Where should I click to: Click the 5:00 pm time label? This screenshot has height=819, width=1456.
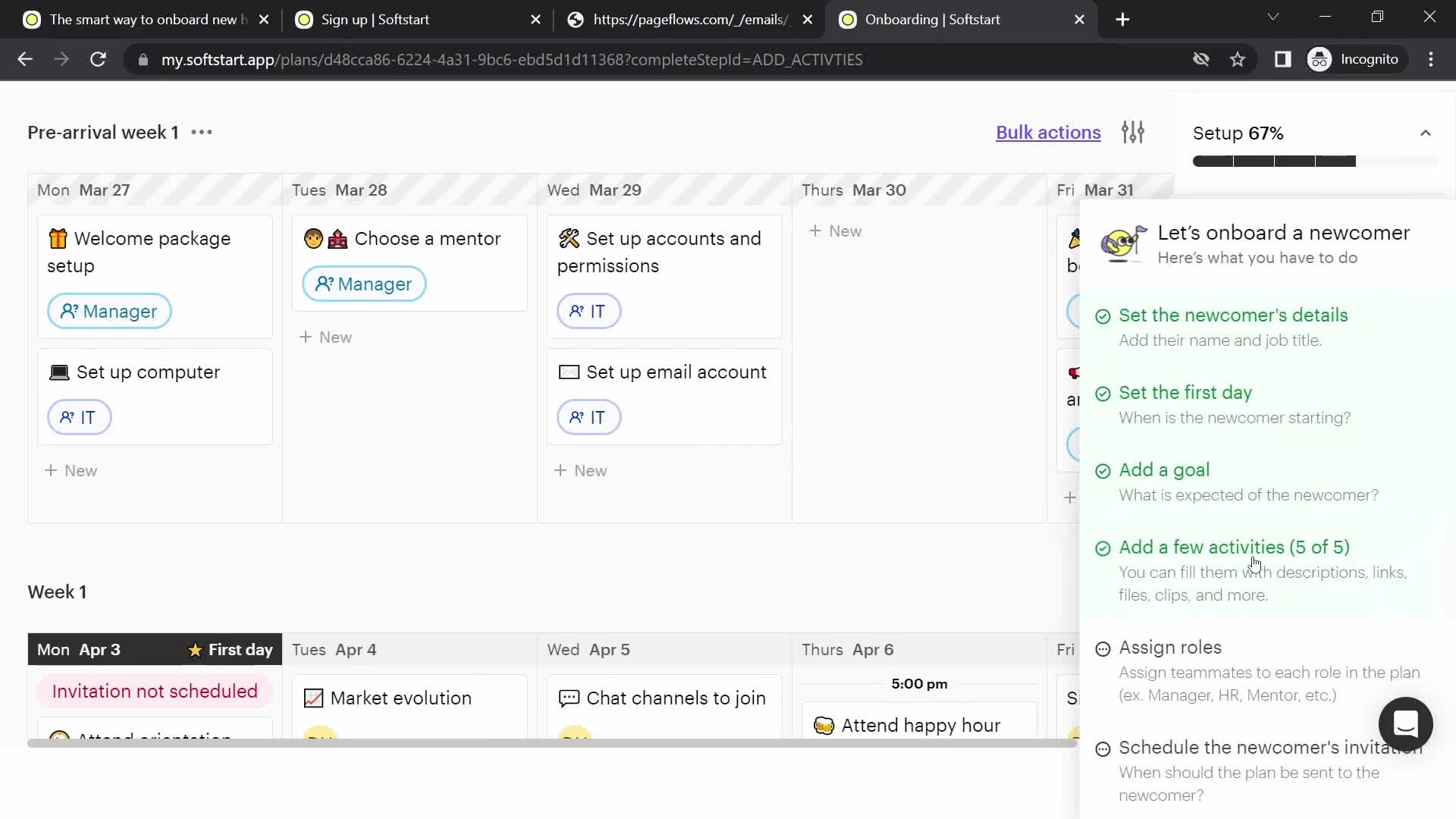(x=919, y=684)
